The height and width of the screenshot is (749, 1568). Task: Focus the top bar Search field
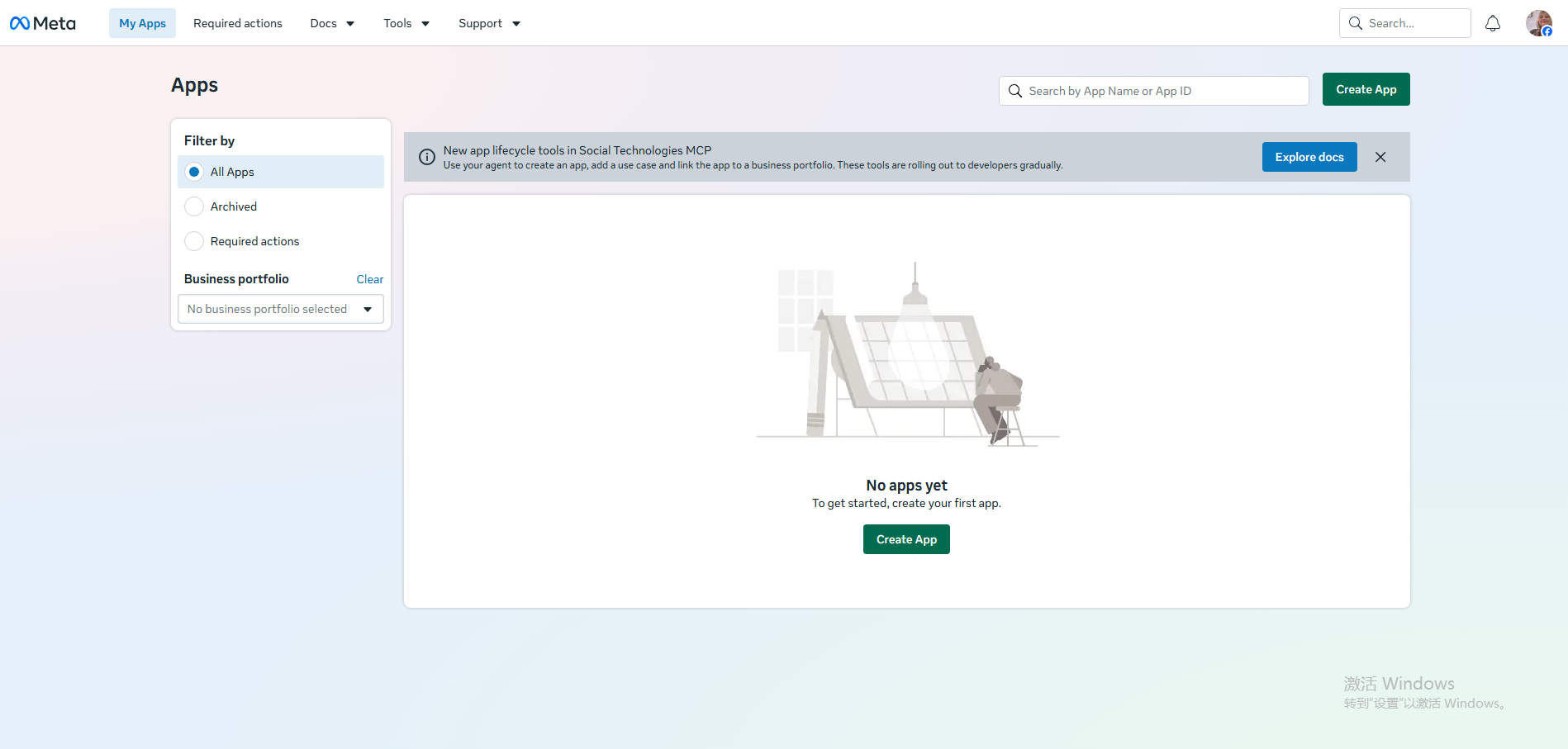click(1404, 23)
